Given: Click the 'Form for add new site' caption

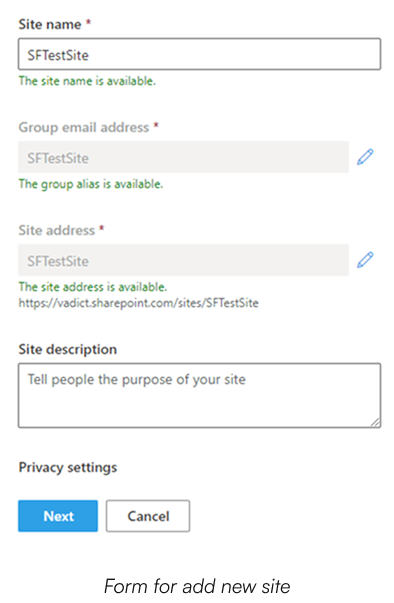Looking at the screenshot, I should (x=197, y=587).
